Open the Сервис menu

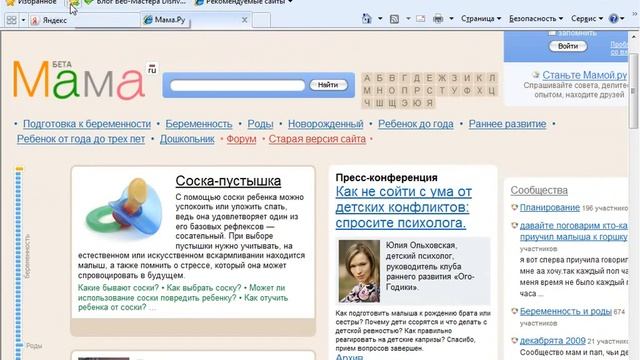[x=587, y=19]
